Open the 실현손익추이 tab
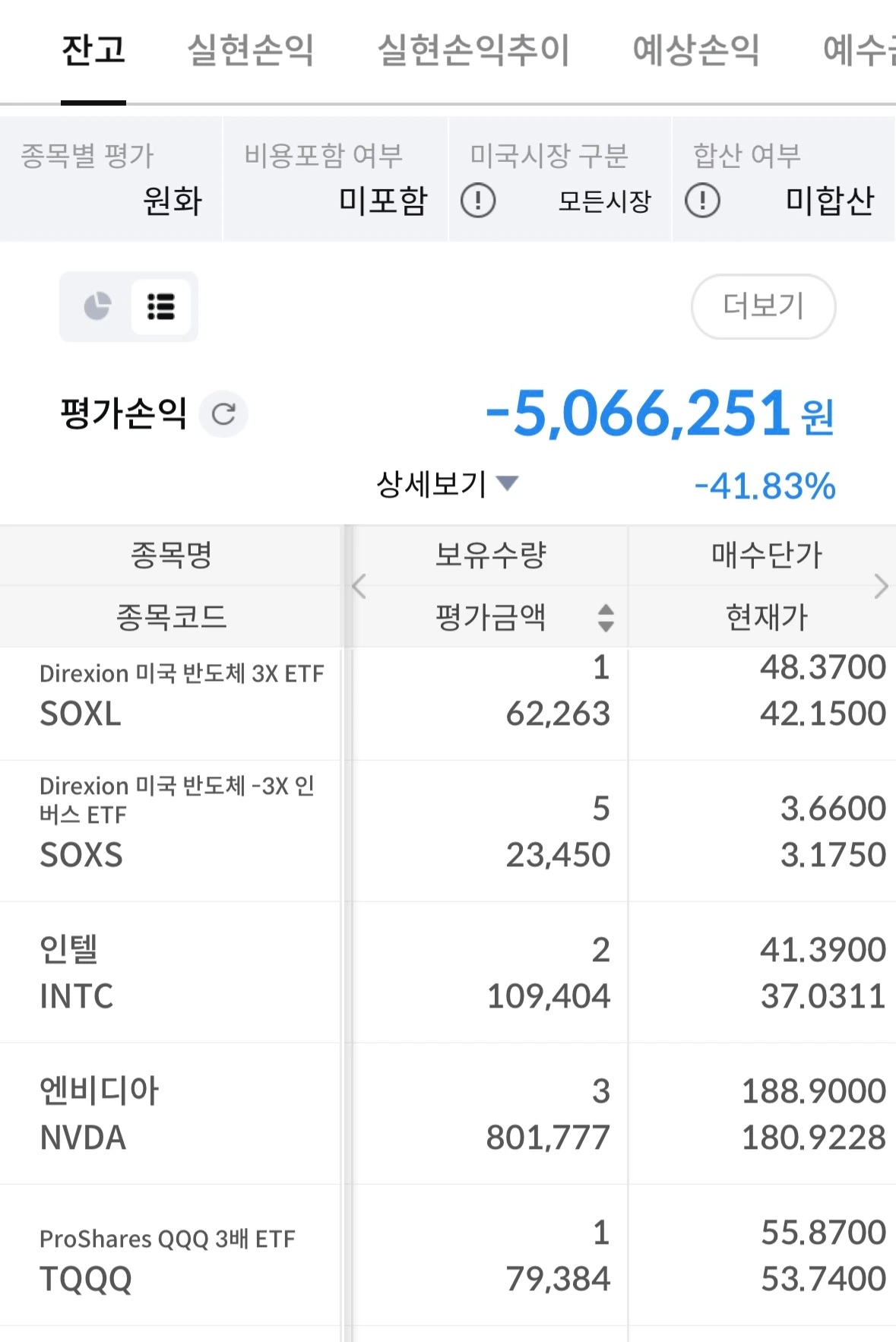Viewport: 896px width, 1342px height. 473,50
